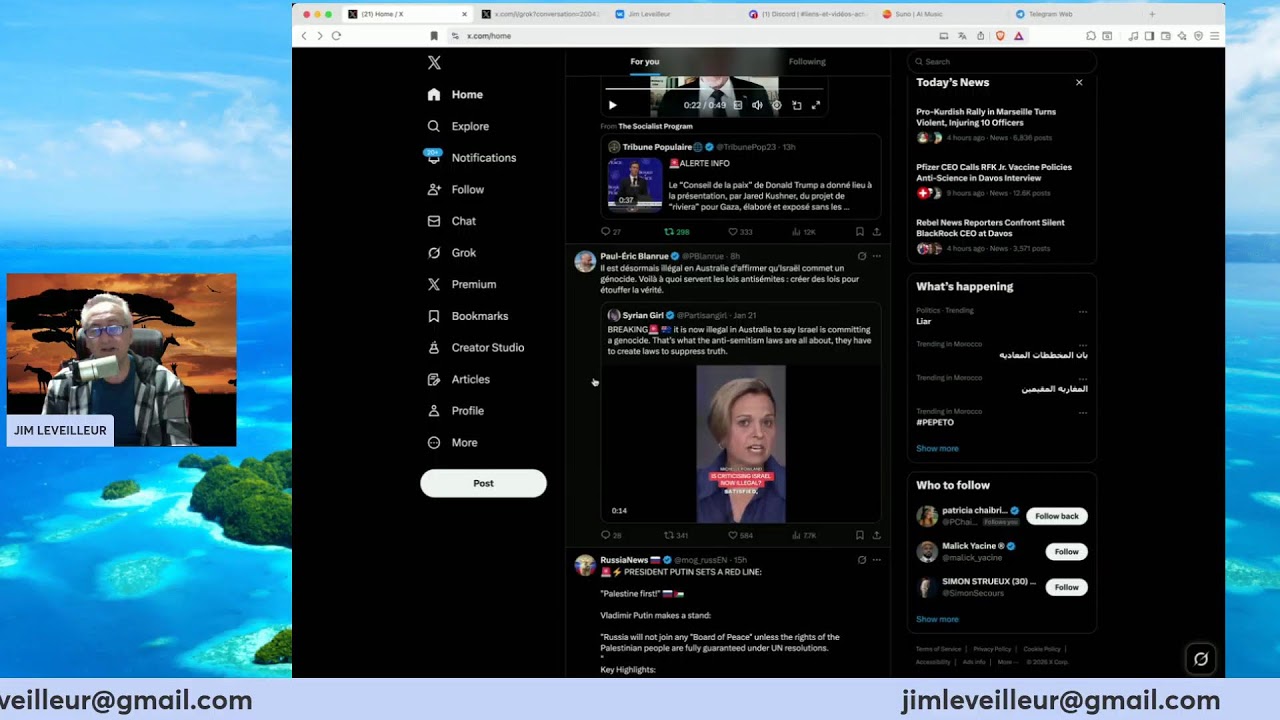Open Pfizer CEO Calls RFK Jr. news story
This screenshot has height=720, width=1280.
click(x=1001, y=180)
